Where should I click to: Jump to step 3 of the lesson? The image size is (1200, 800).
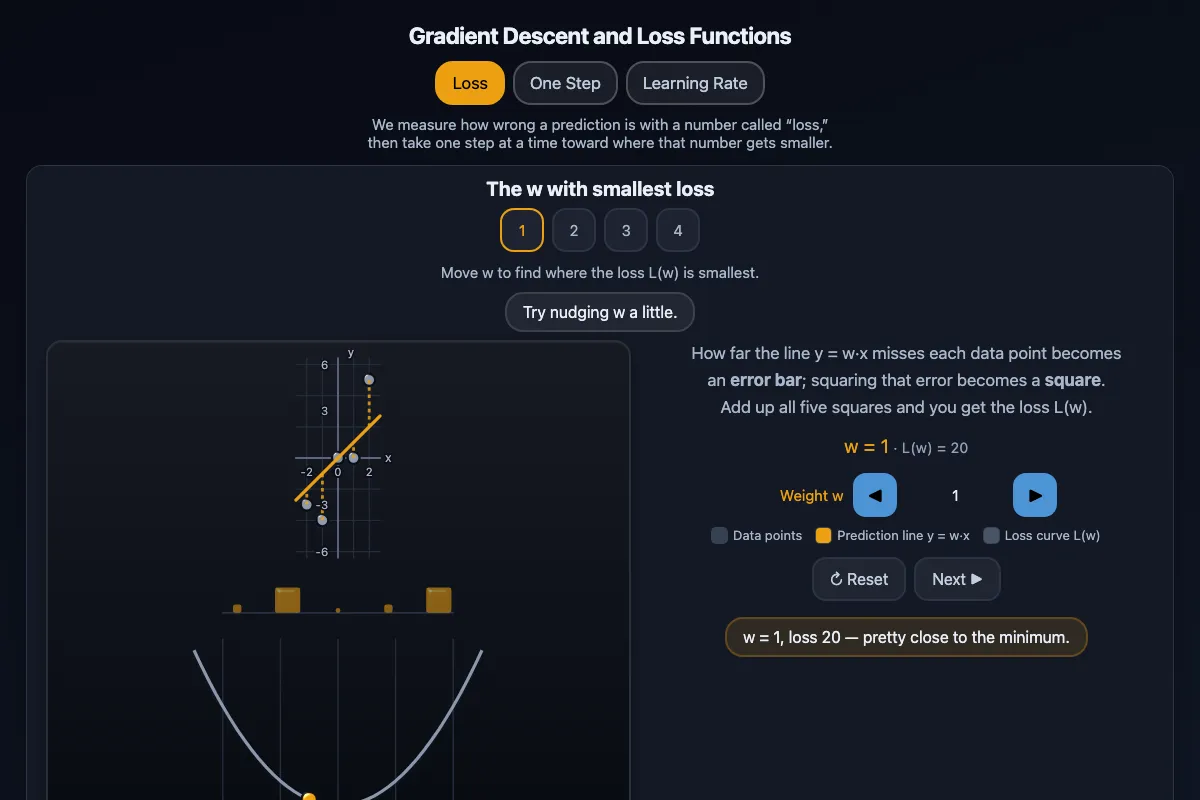pyautogui.click(x=626, y=230)
